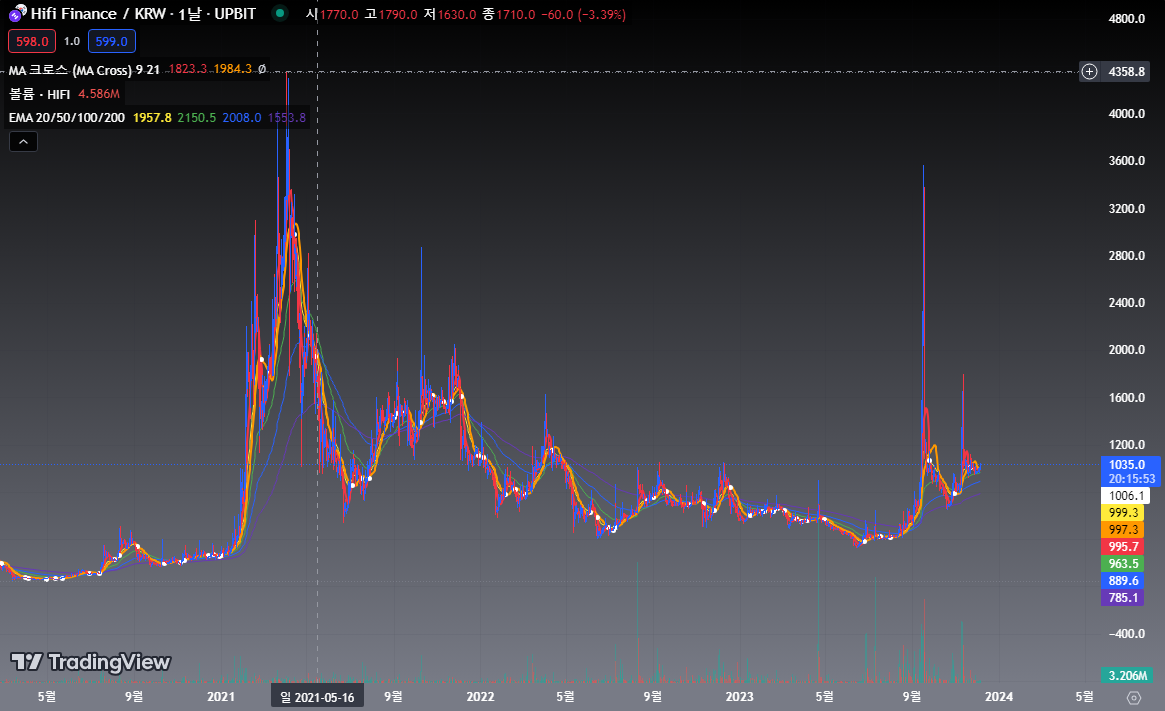Open the Hifi Finance / KRW symbol title
The width and height of the screenshot is (1165, 711).
(x=143, y=13)
